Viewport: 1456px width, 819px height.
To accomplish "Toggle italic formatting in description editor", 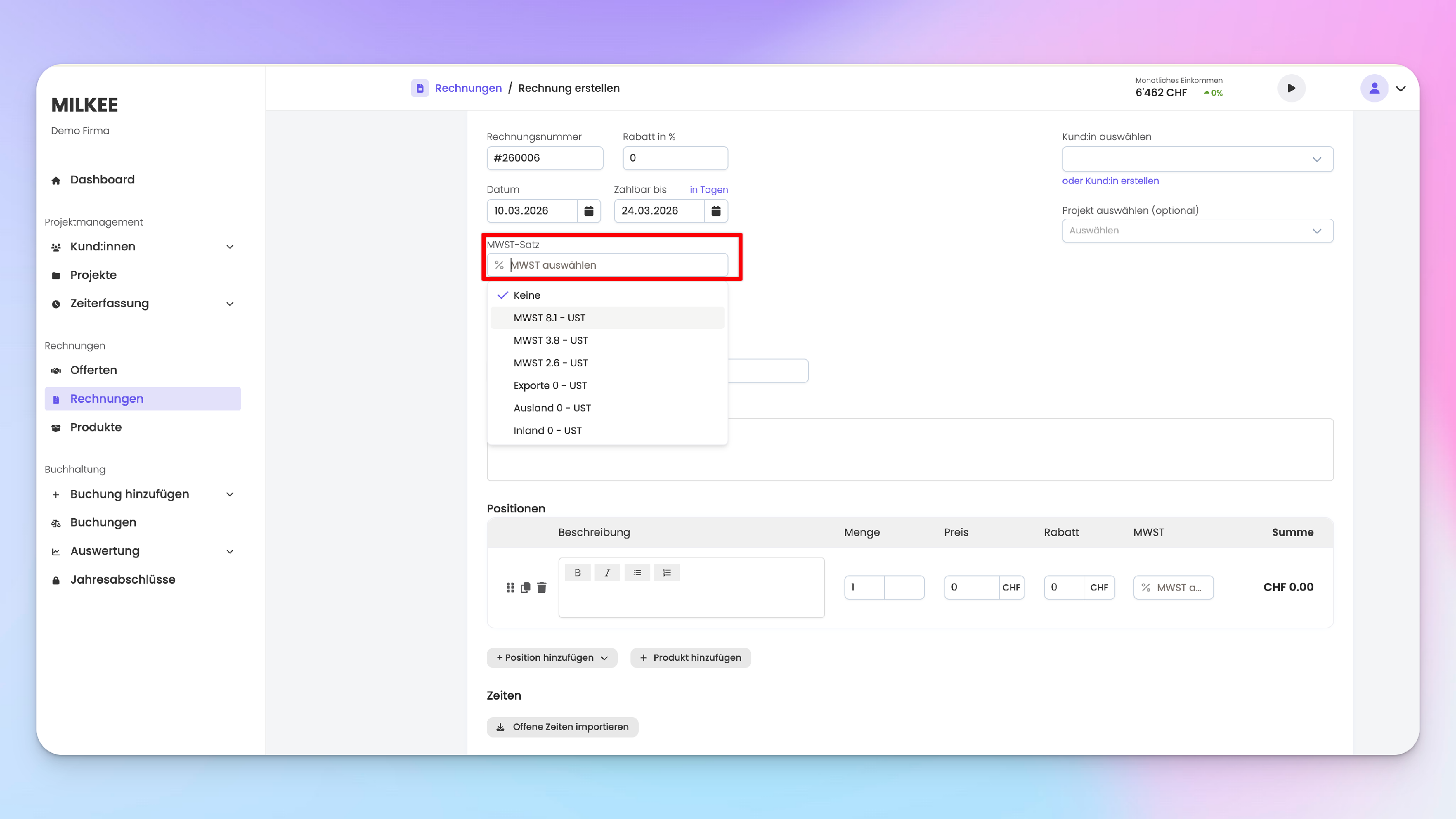I will pyautogui.click(x=607, y=573).
